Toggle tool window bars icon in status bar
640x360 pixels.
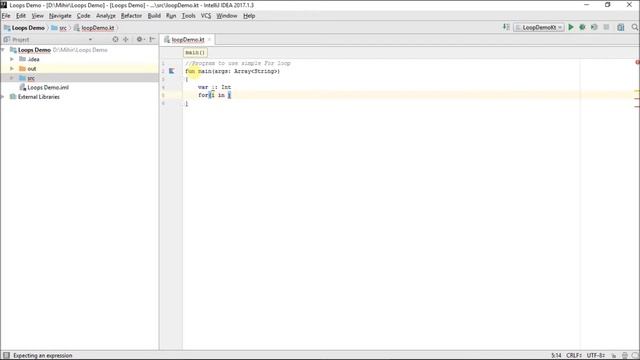point(6,356)
